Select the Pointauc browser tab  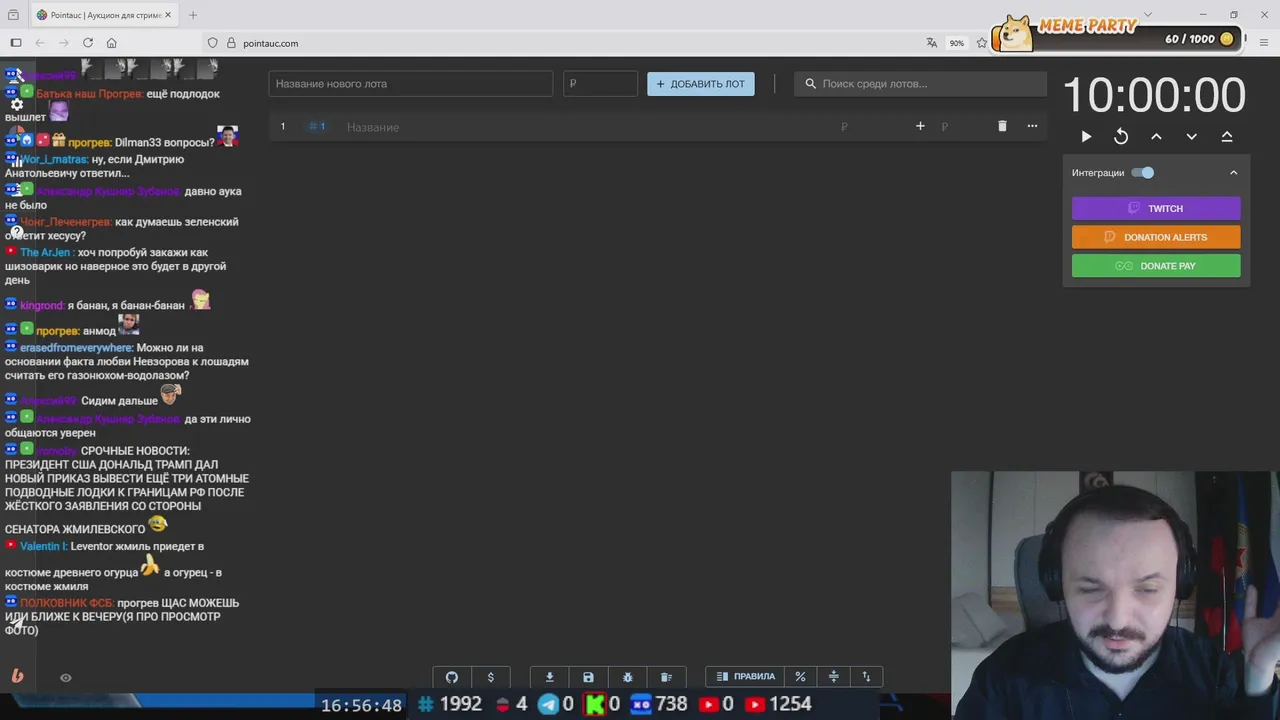click(x=103, y=15)
